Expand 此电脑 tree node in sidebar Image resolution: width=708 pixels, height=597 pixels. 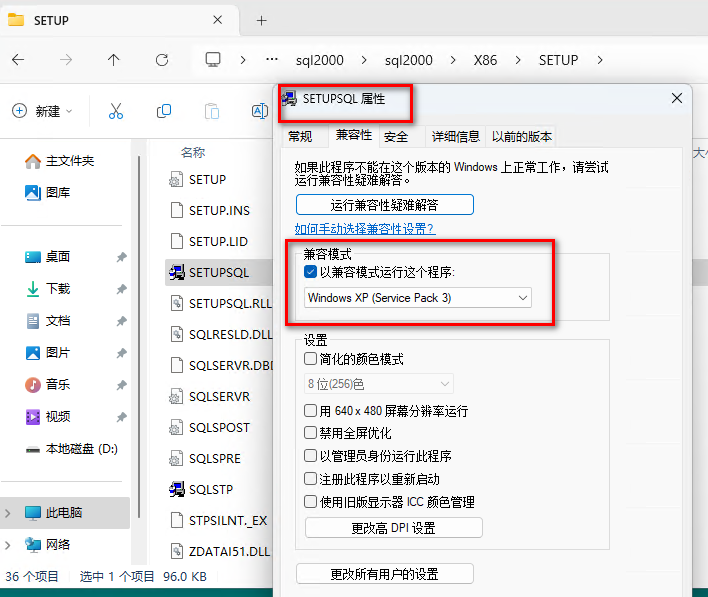pos(9,513)
